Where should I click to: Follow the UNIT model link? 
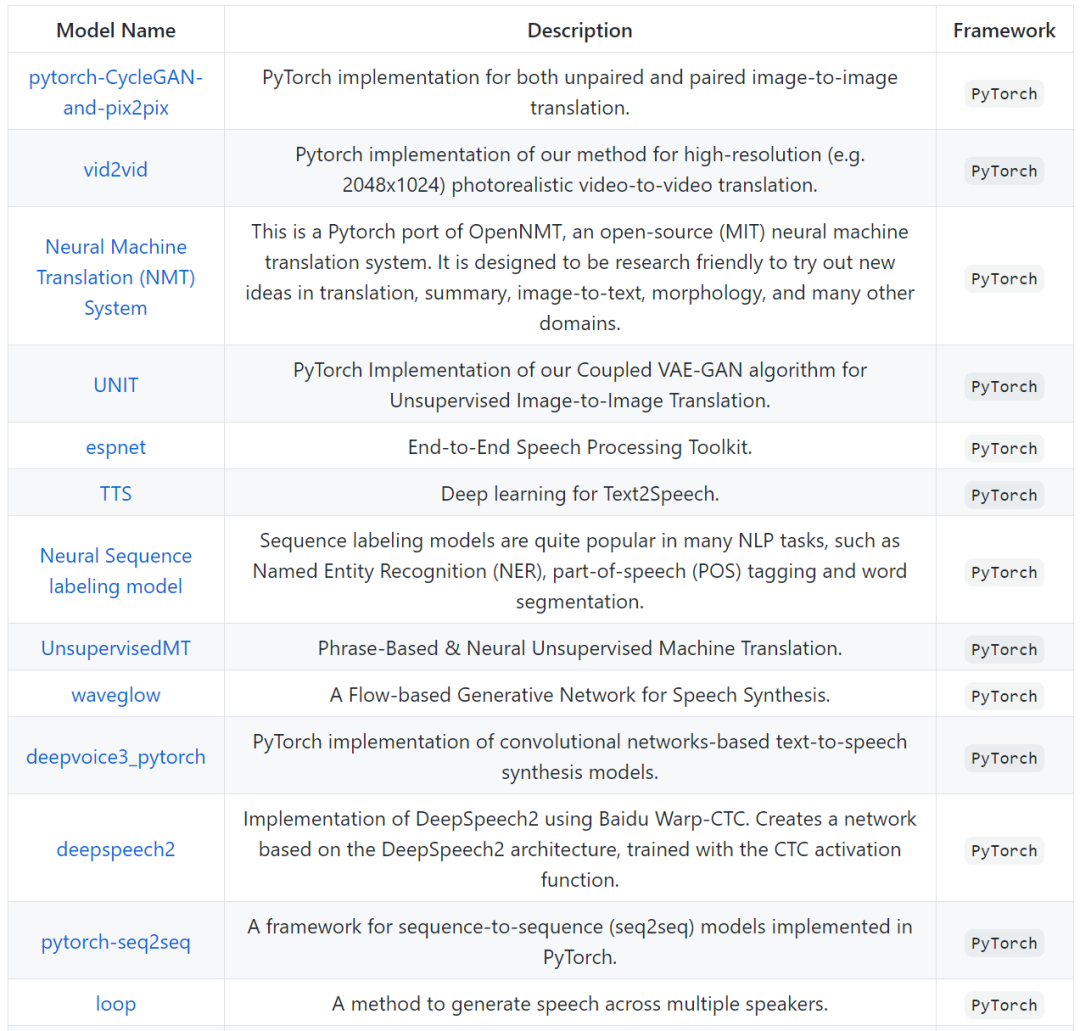click(x=116, y=385)
